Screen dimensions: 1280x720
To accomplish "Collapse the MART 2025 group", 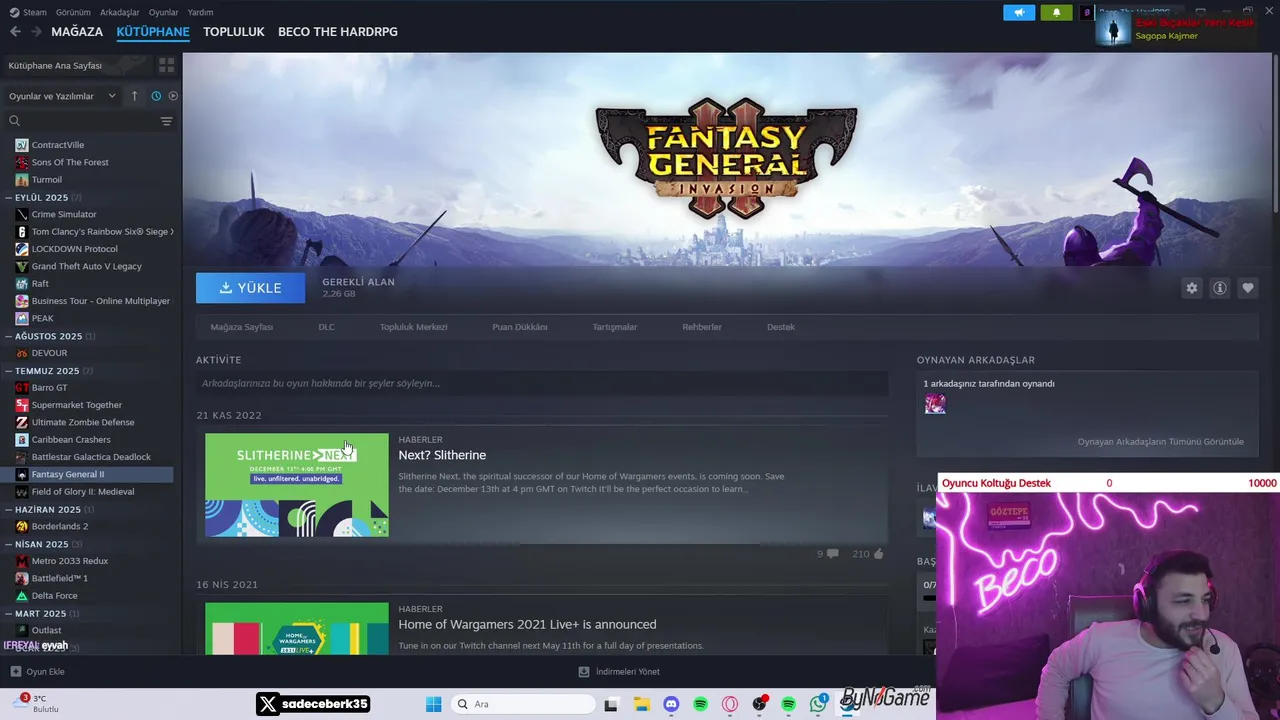I will tap(9, 613).
